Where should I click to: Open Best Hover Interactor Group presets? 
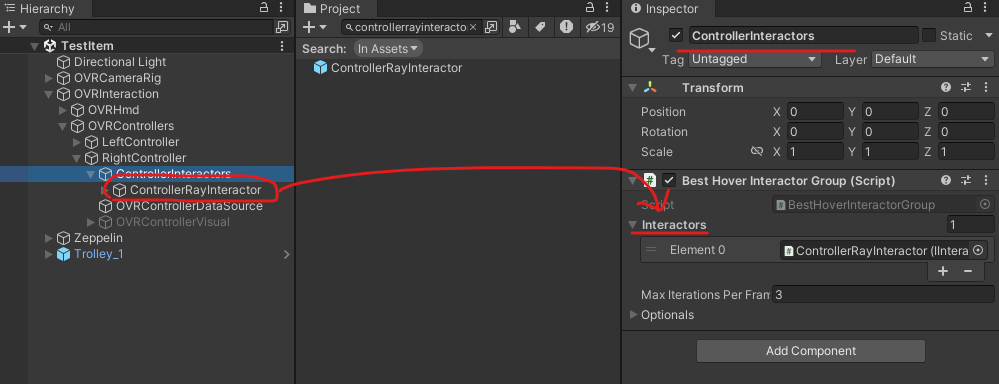pos(966,180)
